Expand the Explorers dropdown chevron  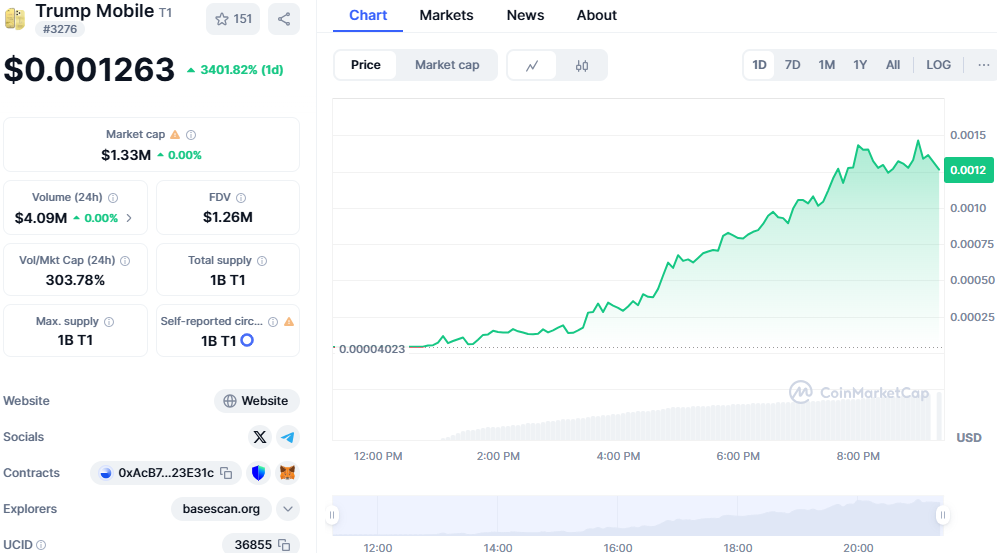(288, 509)
